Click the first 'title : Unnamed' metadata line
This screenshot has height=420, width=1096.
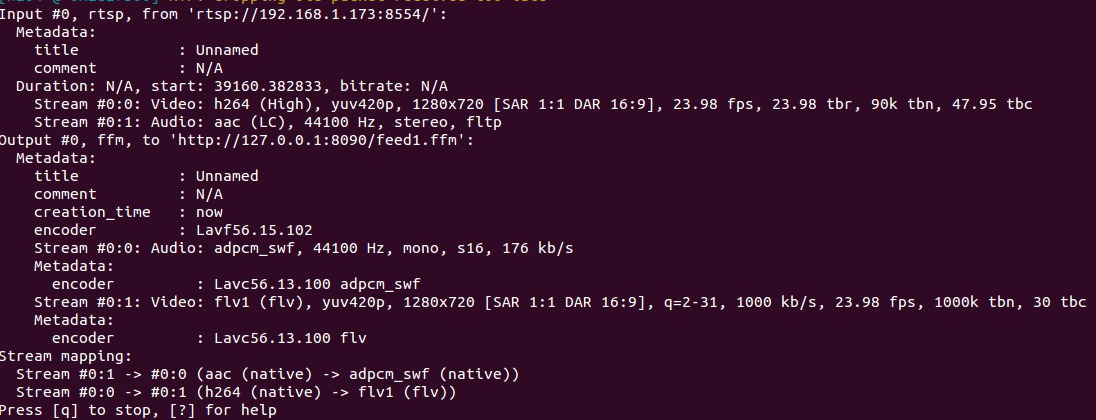point(146,50)
